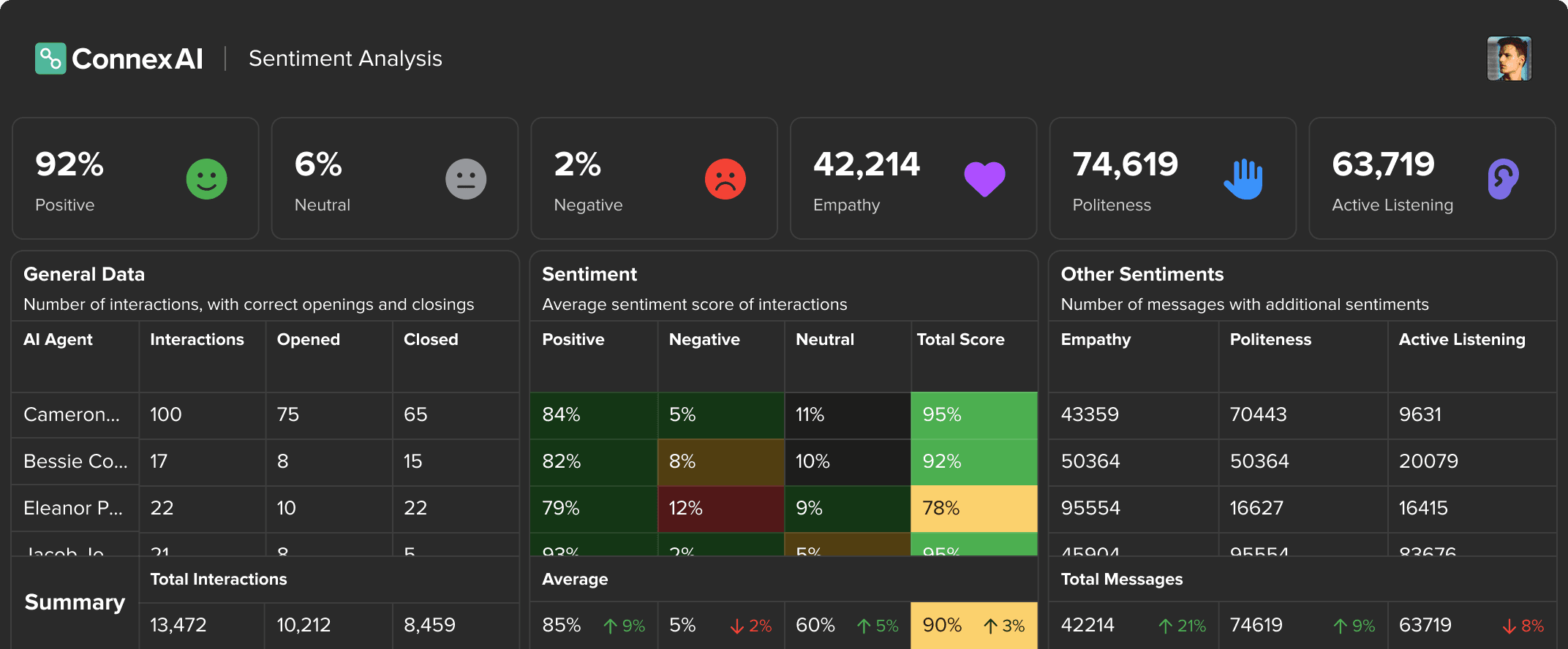This screenshot has height=649, width=1568.
Task: Click up arrow beside 9% Politeness total
Action: point(1341,626)
